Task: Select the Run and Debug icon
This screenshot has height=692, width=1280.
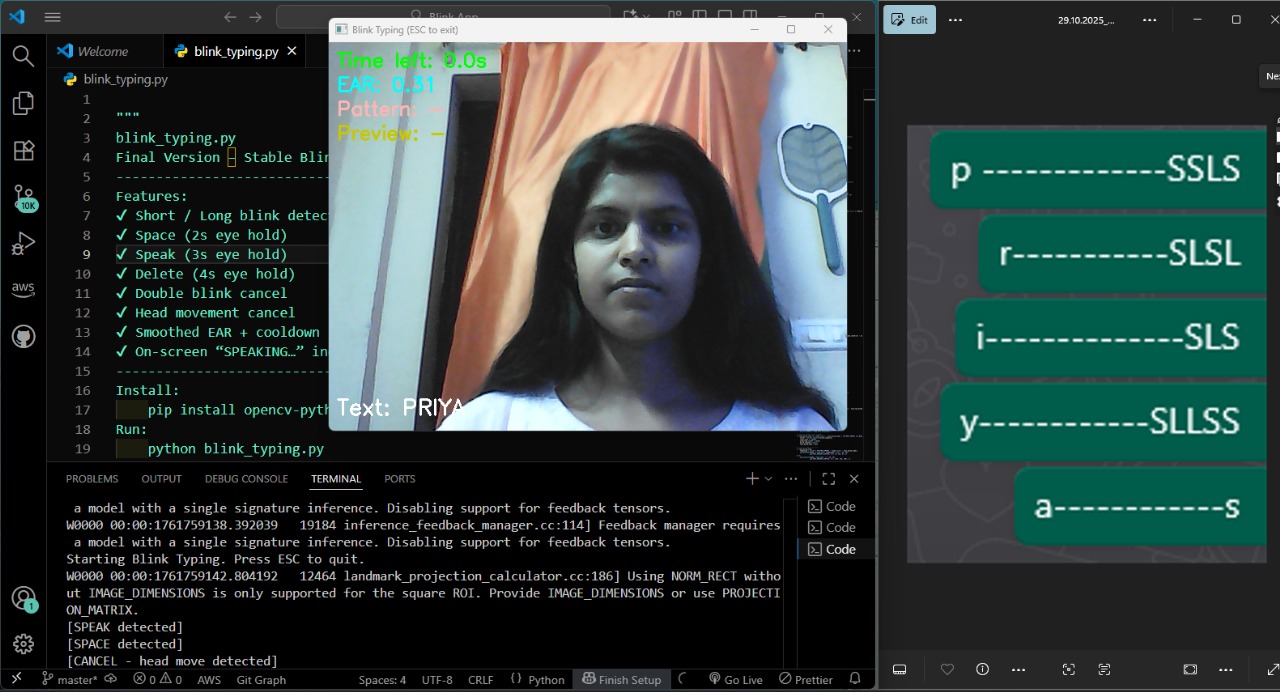Action: click(x=23, y=243)
